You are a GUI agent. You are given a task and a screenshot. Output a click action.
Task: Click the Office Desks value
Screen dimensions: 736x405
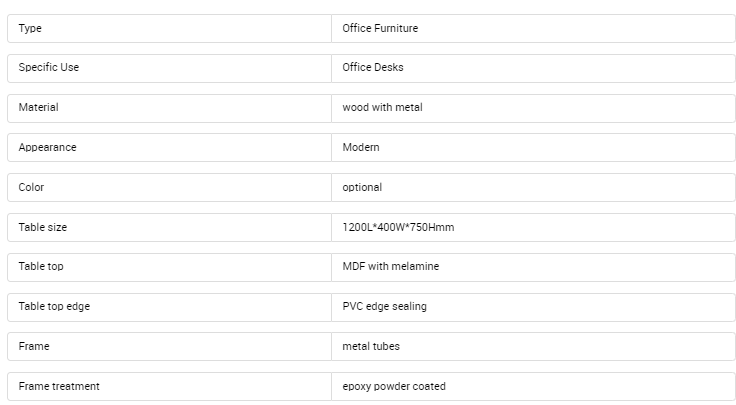click(373, 68)
